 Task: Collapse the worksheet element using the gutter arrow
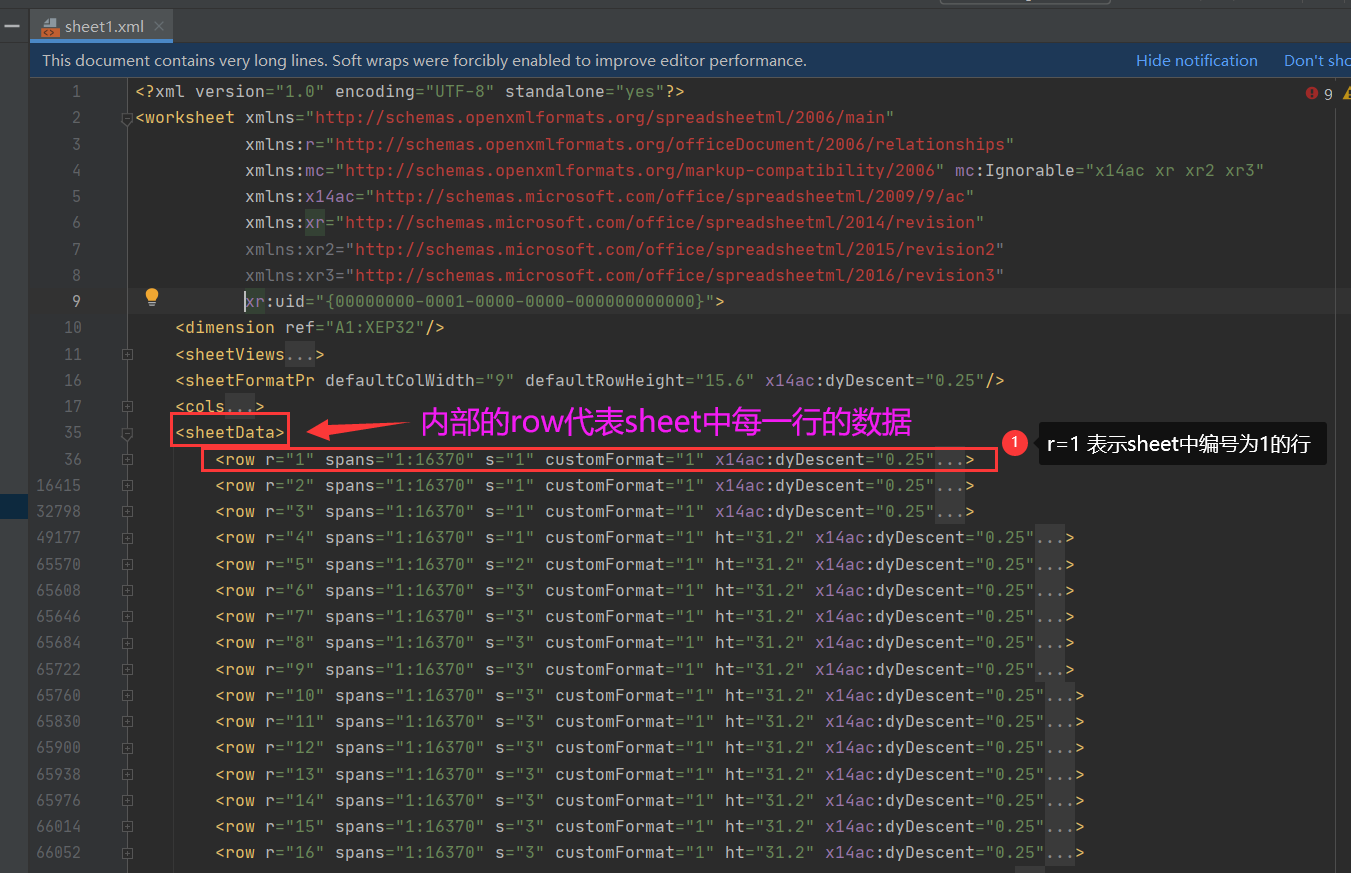pyautogui.click(x=127, y=117)
